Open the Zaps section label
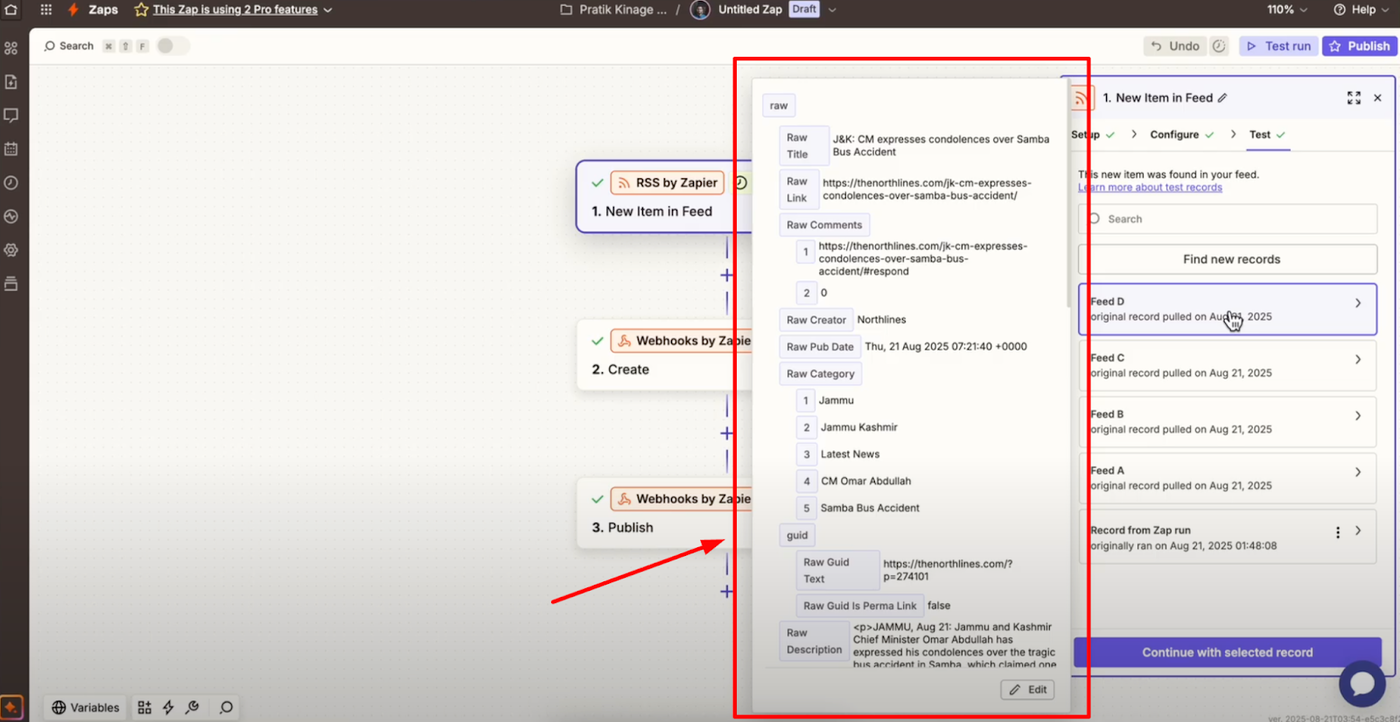 [103, 10]
